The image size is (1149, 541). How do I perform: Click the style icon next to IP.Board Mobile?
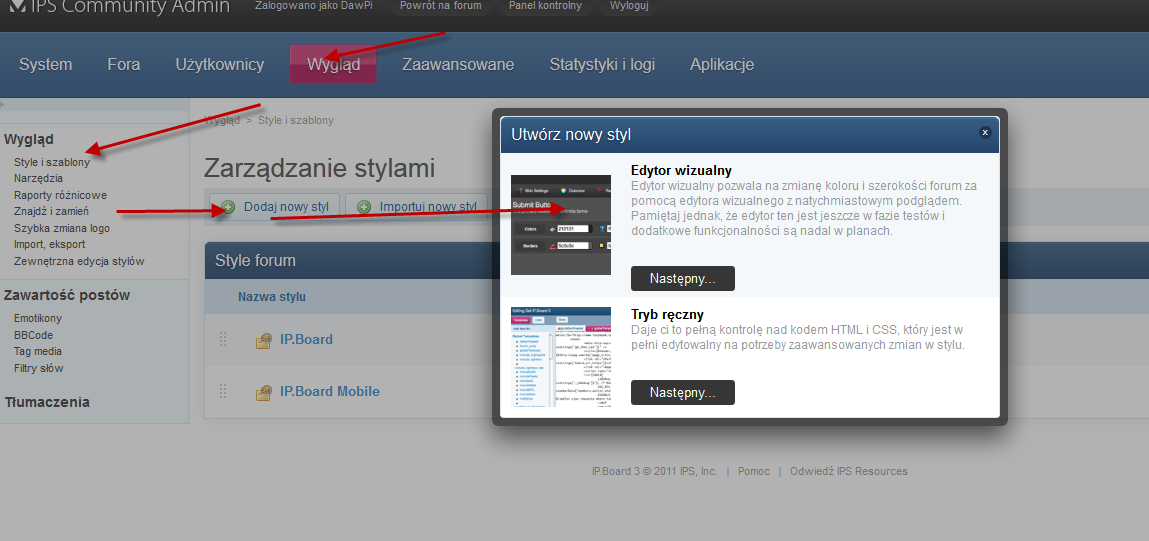(264, 392)
